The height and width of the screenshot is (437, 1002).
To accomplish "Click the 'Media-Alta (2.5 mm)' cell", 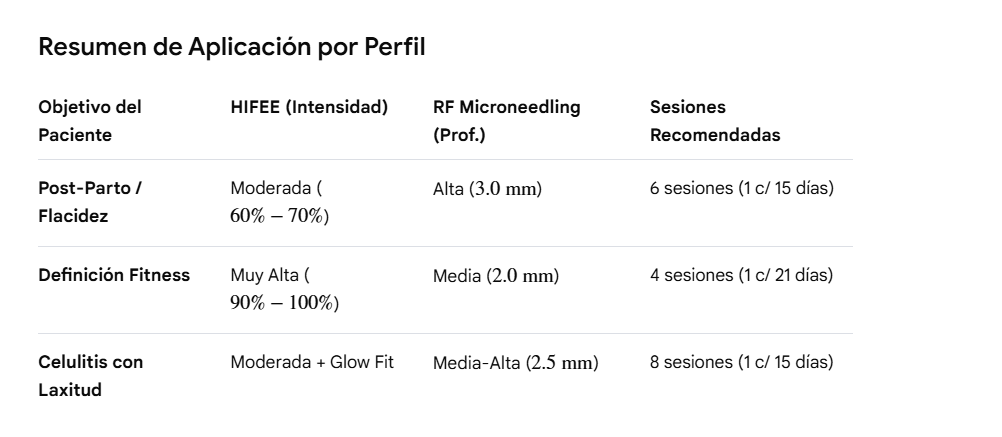I will [516, 363].
